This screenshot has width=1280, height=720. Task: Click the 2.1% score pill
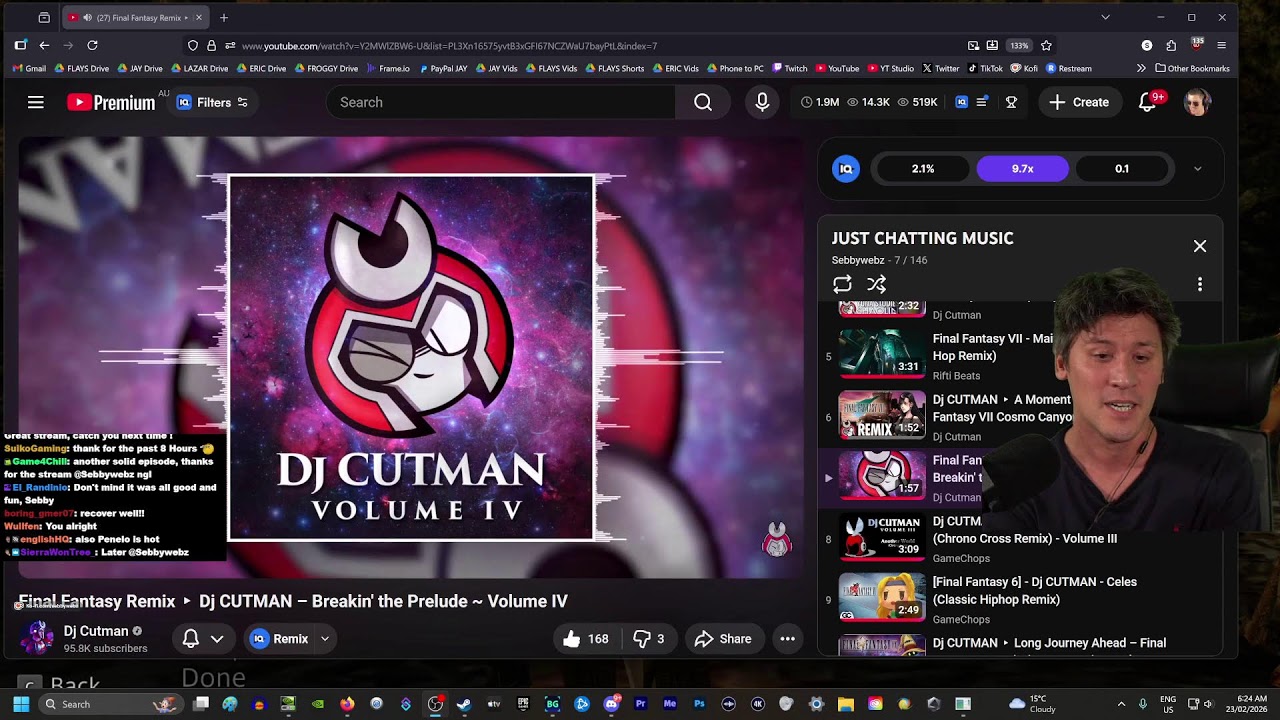tap(923, 169)
